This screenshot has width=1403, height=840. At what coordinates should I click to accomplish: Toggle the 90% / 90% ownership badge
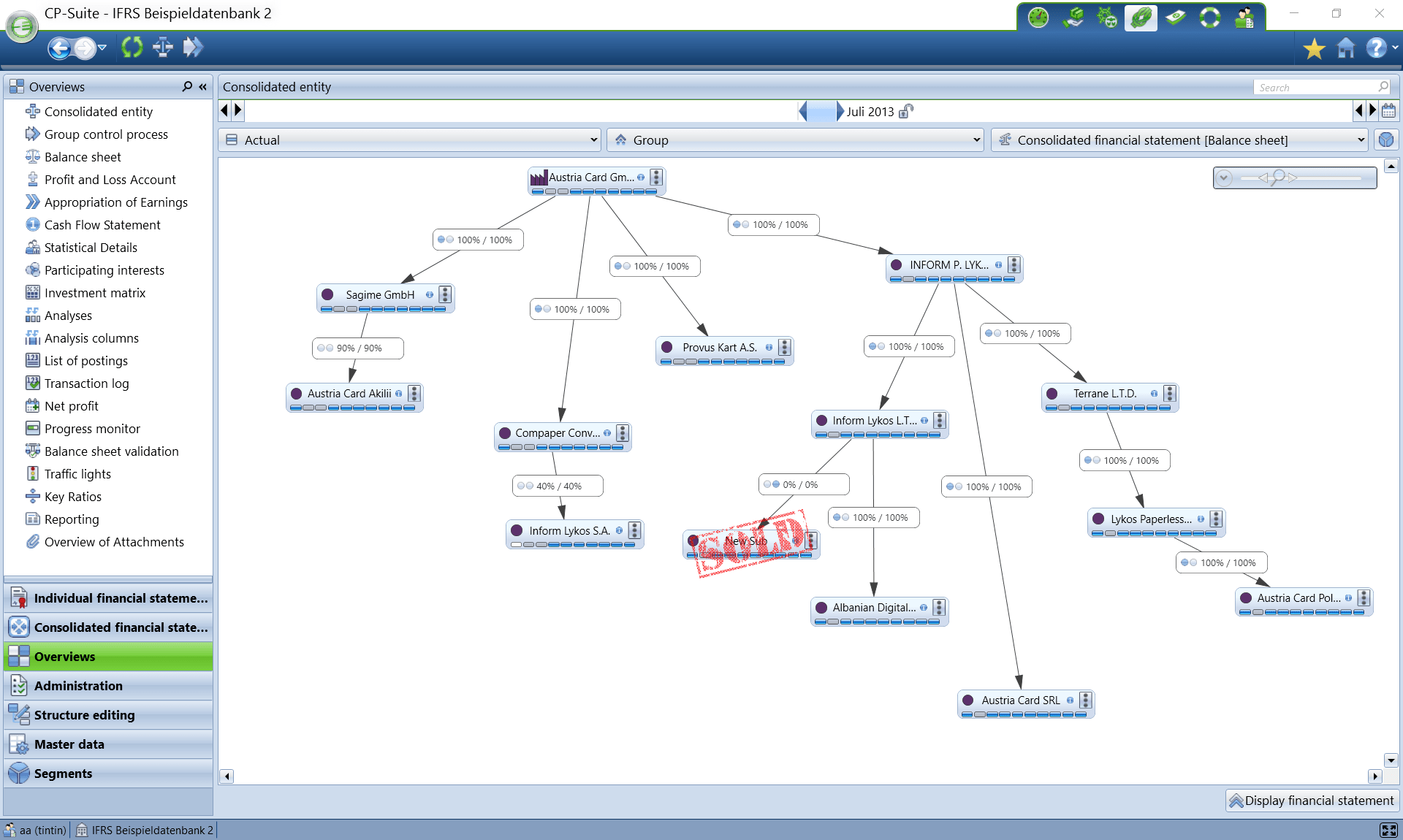358,348
